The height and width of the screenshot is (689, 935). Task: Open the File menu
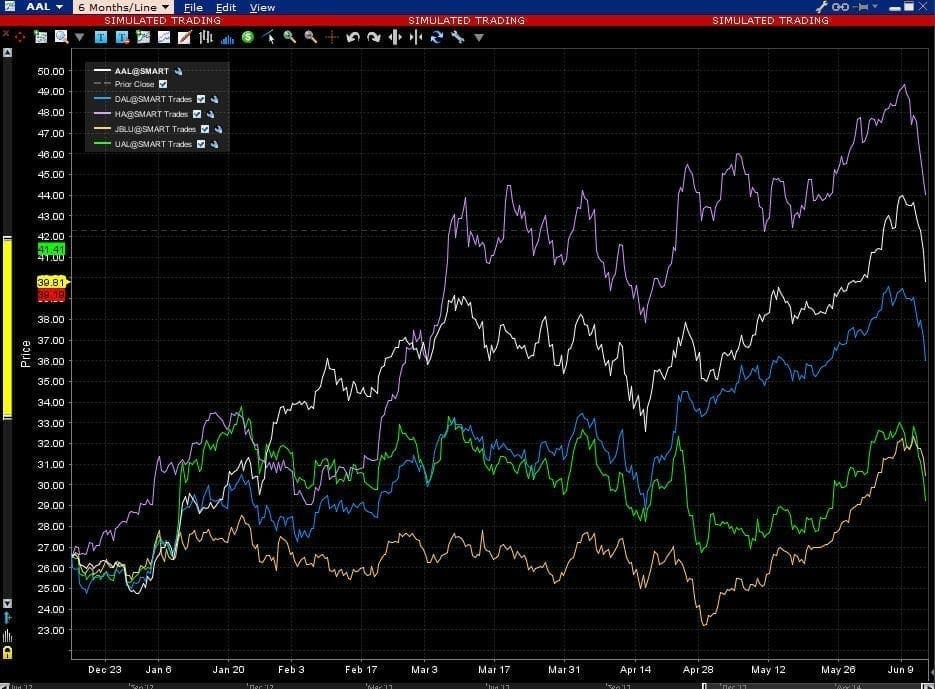coord(194,7)
